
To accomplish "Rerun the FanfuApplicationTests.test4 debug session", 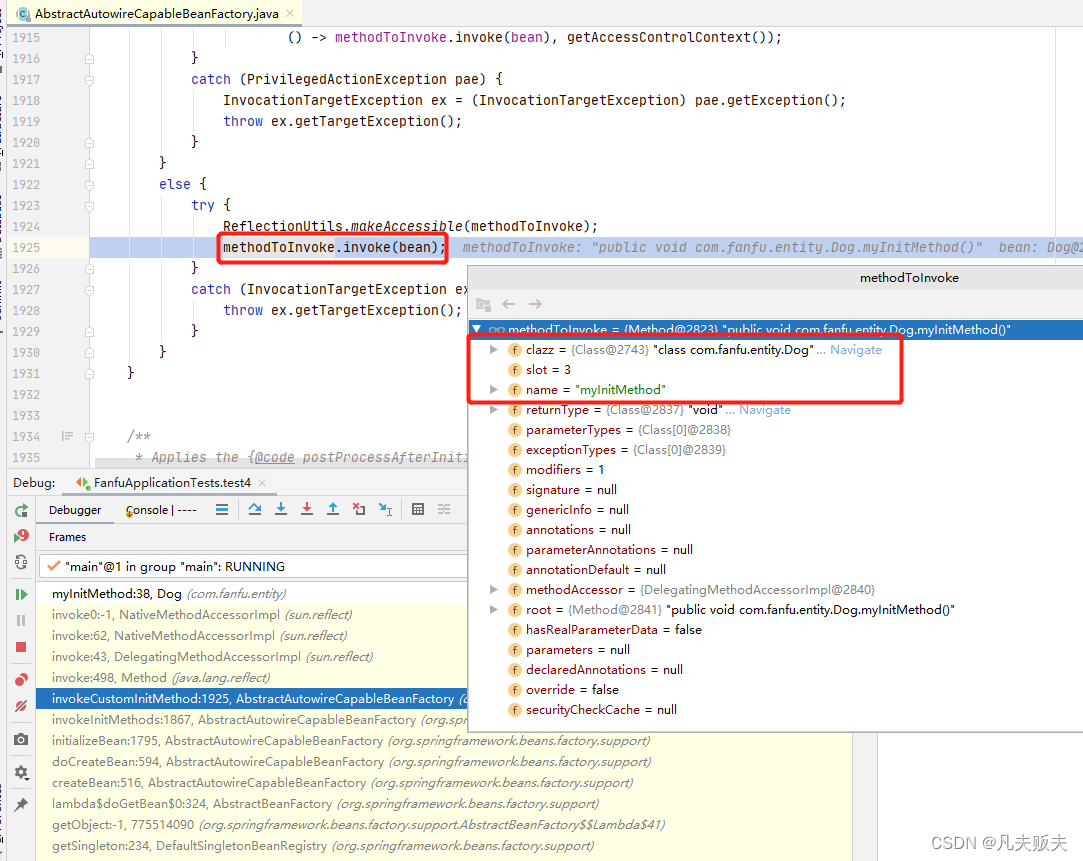I will coord(21,510).
